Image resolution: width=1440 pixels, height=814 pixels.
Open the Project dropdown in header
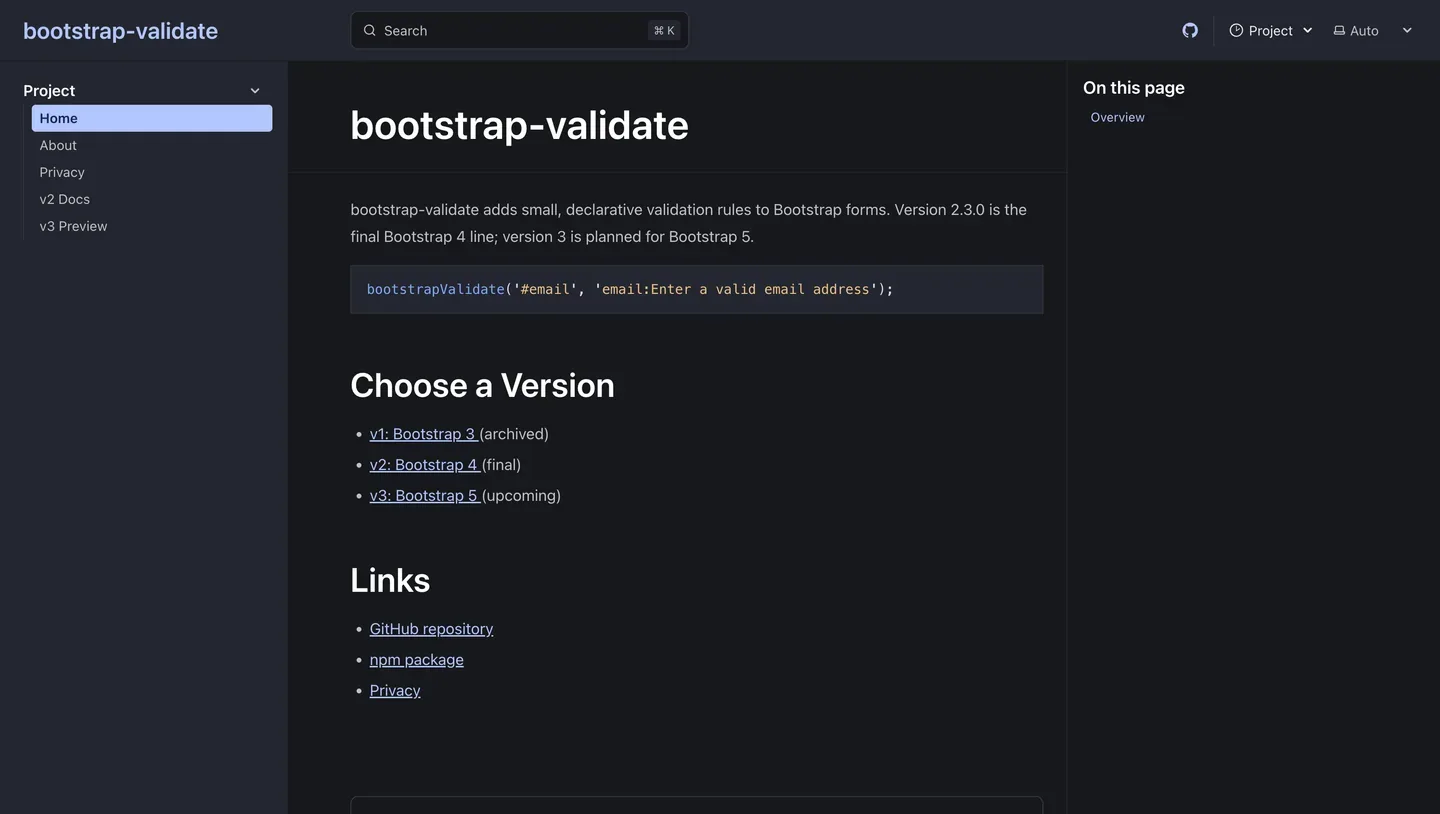[1271, 30]
